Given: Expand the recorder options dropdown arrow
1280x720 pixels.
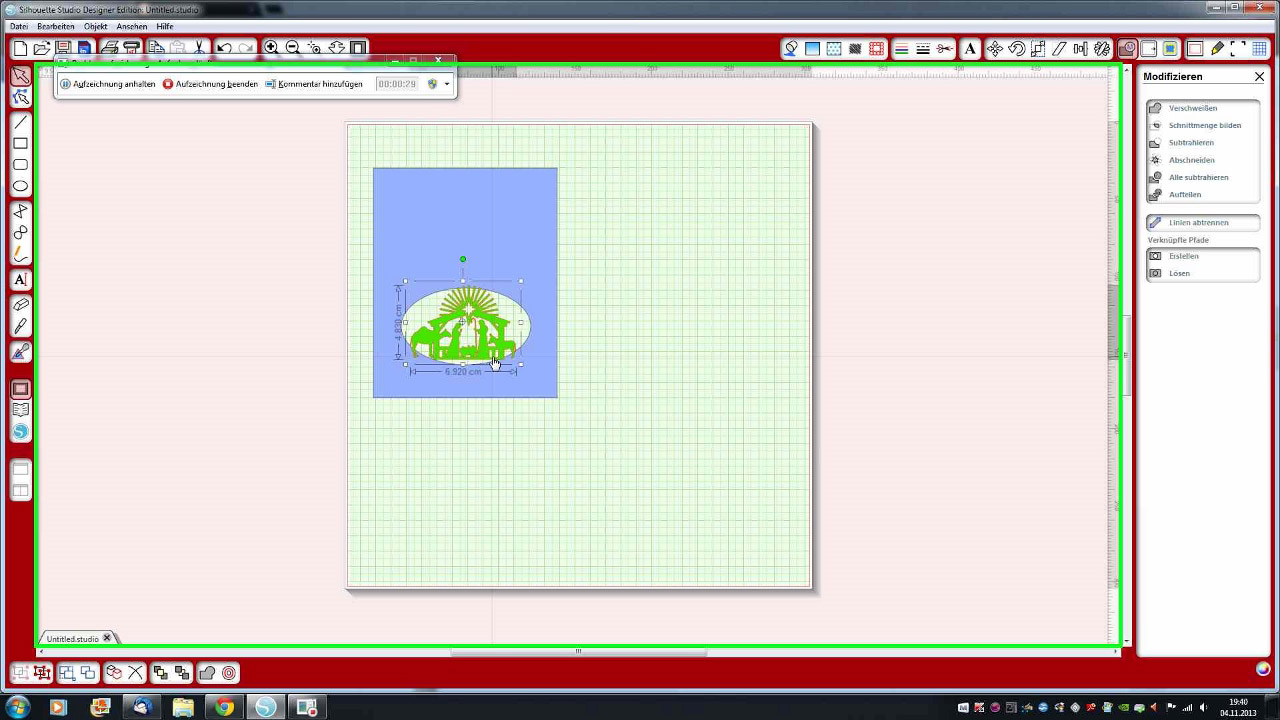Looking at the screenshot, I should (x=447, y=84).
